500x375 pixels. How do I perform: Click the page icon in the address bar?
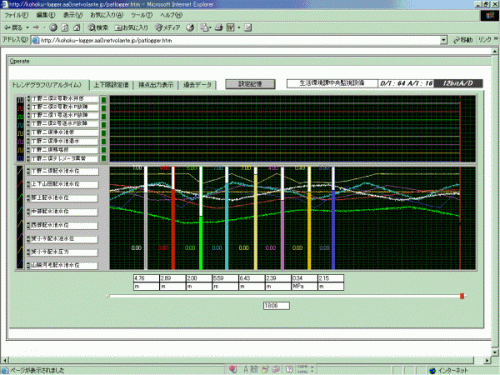pyautogui.click(x=35, y=40)
